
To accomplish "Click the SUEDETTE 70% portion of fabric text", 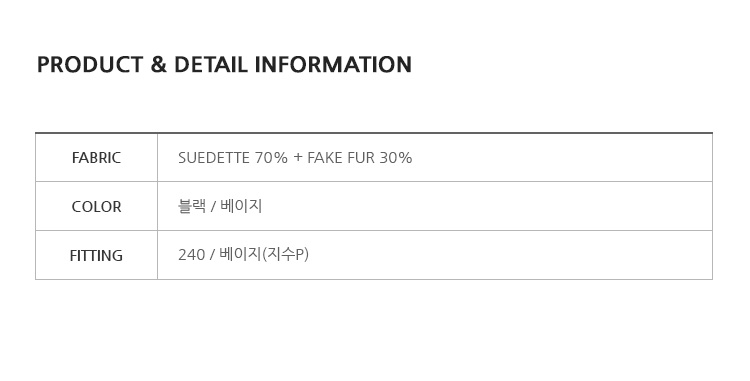I will (233, 158).
